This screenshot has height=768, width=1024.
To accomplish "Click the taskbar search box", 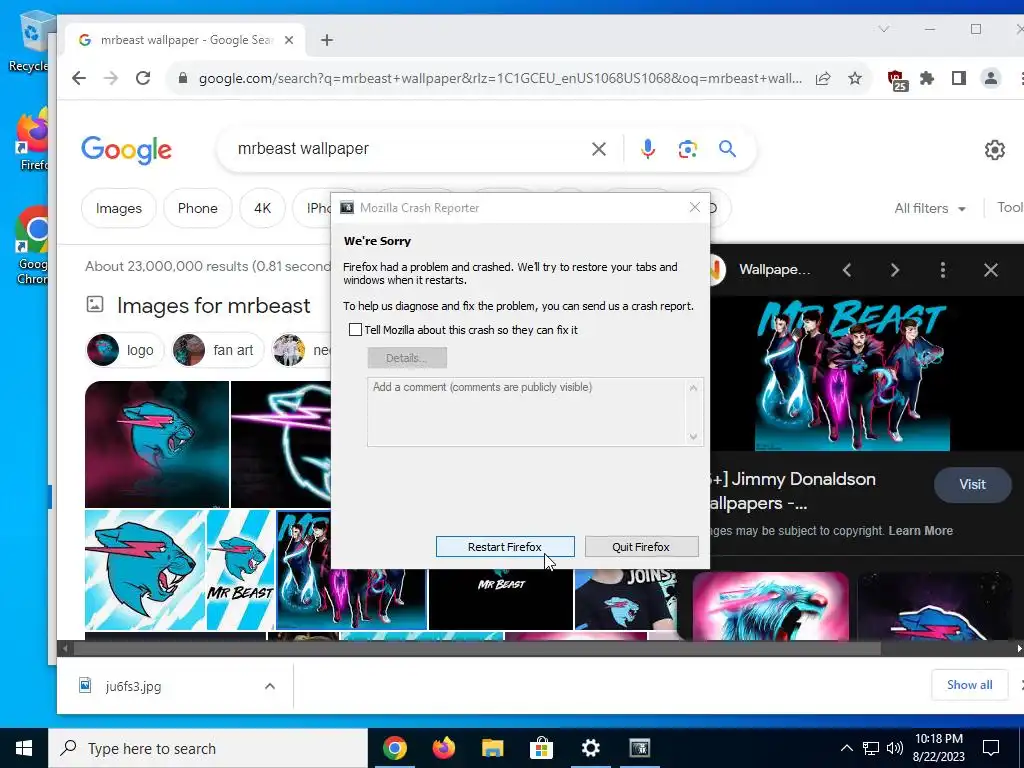I will tap(208, 748).
